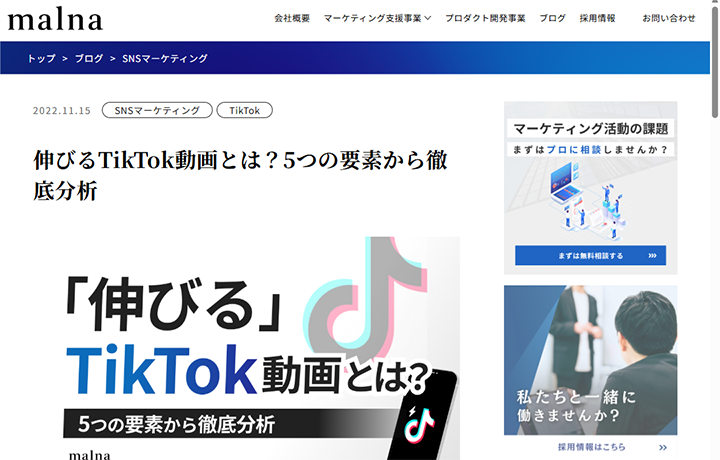This screenshot has width=720, height=460.
Task: Click お問い合わせ in the header
Action: coord(669,18)
